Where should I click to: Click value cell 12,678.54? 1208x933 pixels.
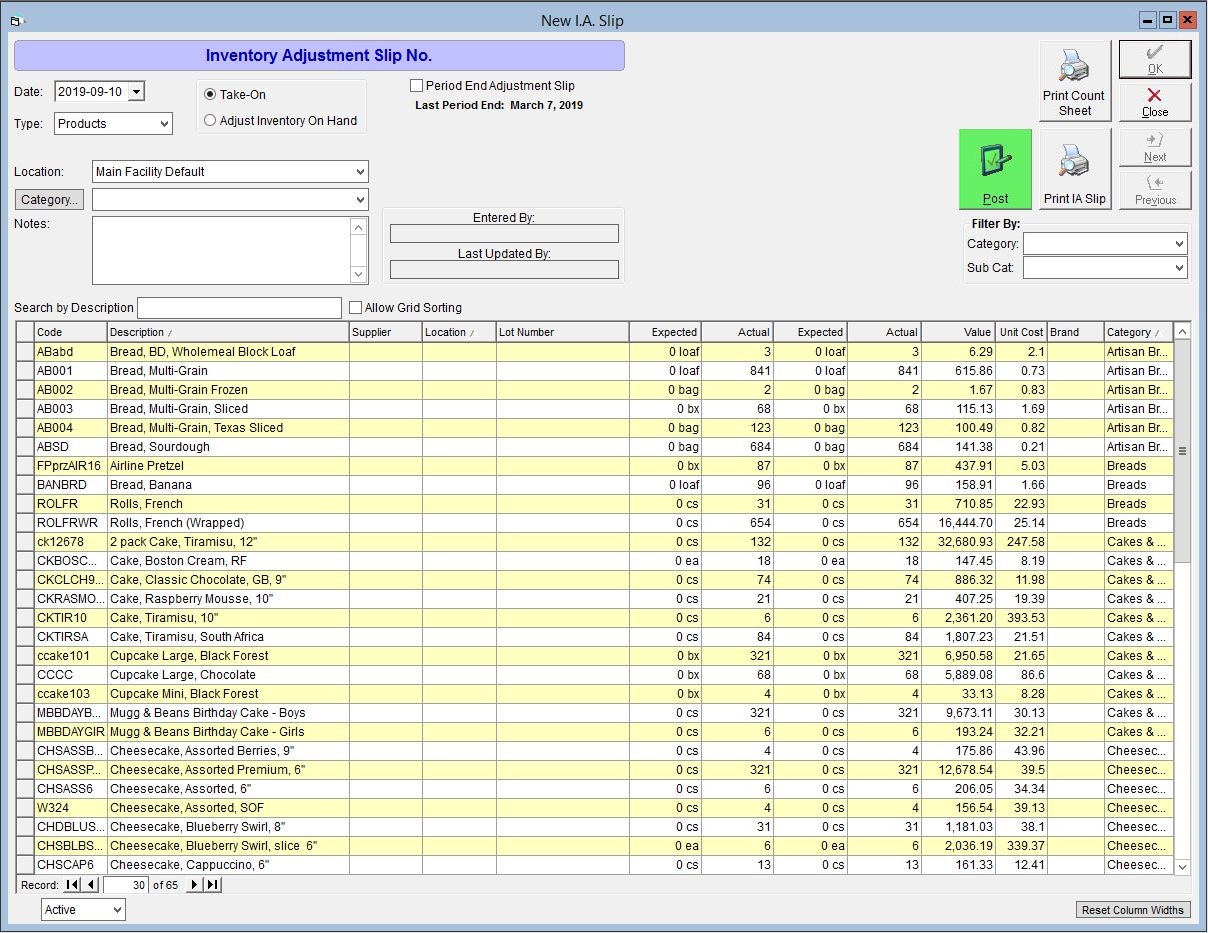tap(958, 770)
